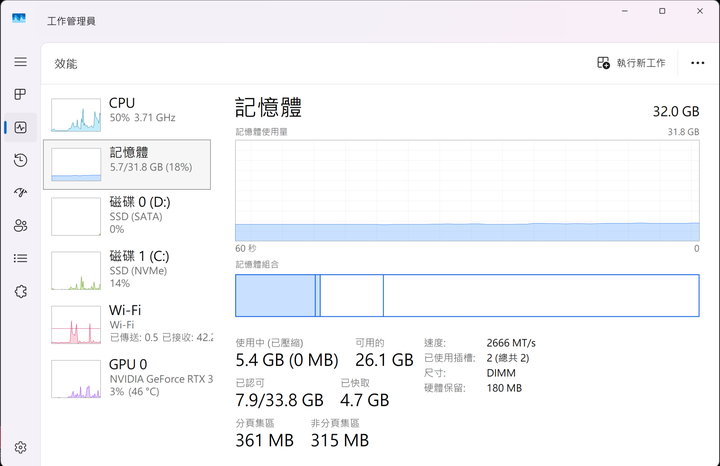This screenshot has width=720, height=466.
Task: Select the 記憶體 performance item
Action: [x=127, y=164]
